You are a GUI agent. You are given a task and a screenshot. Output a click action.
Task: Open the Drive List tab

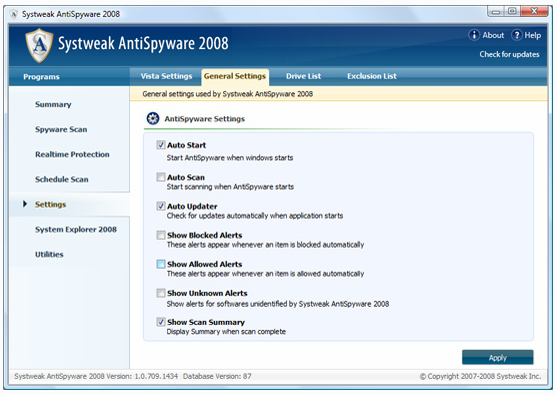point(303,76)
